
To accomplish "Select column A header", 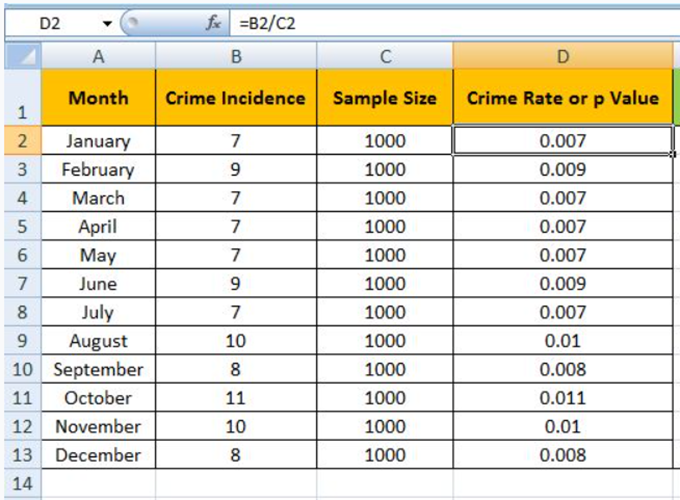I will point(98,57).
